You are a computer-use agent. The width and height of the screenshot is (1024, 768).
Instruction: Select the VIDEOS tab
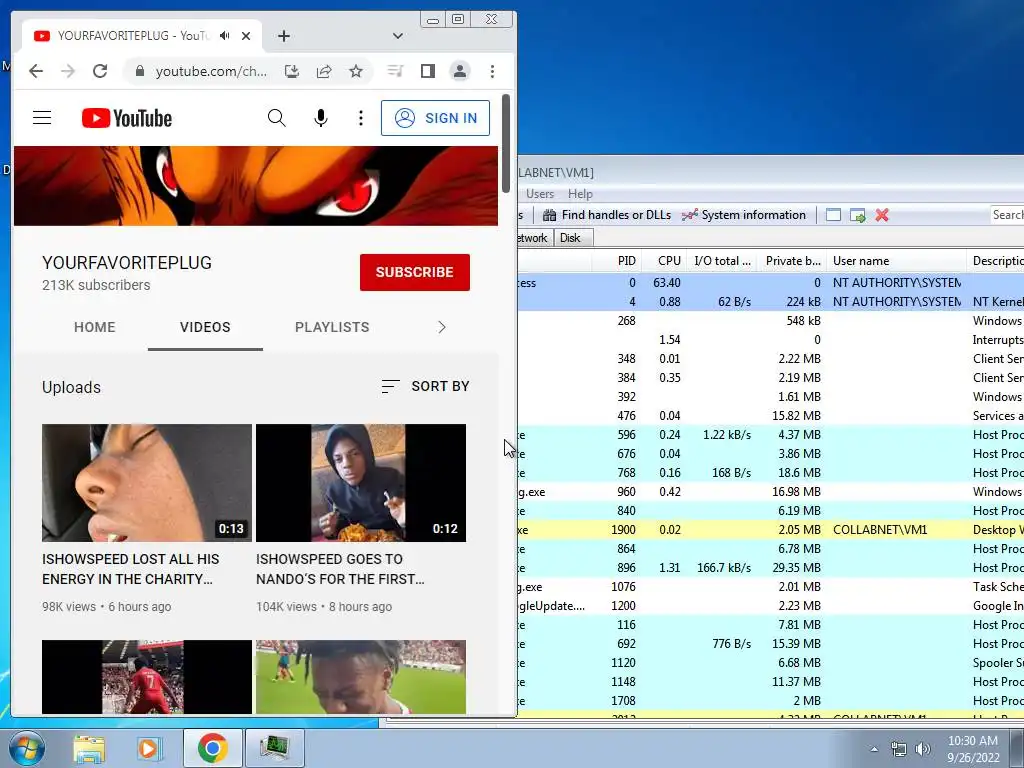coord(205,327)
